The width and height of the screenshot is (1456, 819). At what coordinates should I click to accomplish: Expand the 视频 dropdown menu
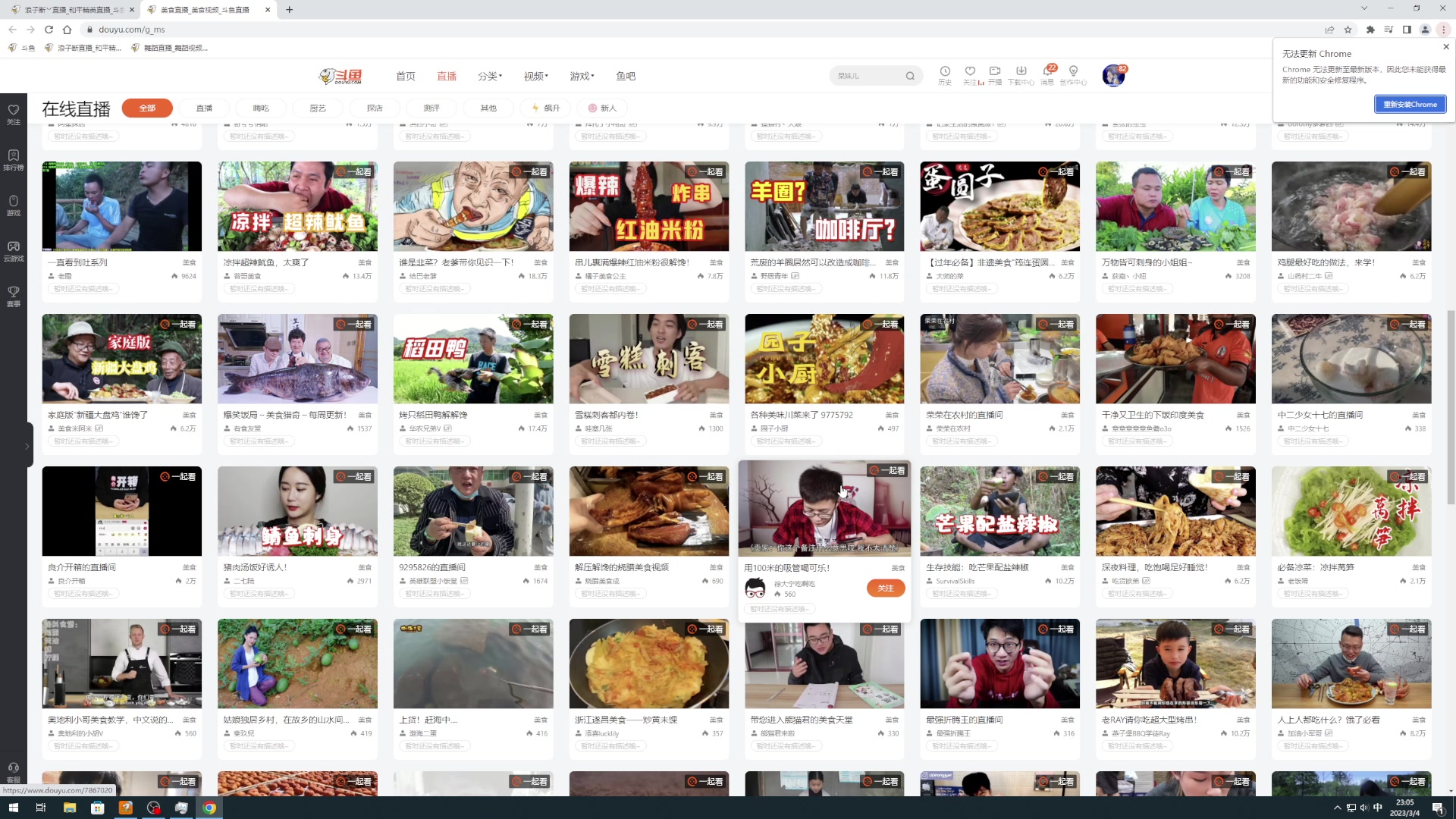[536, 76]
